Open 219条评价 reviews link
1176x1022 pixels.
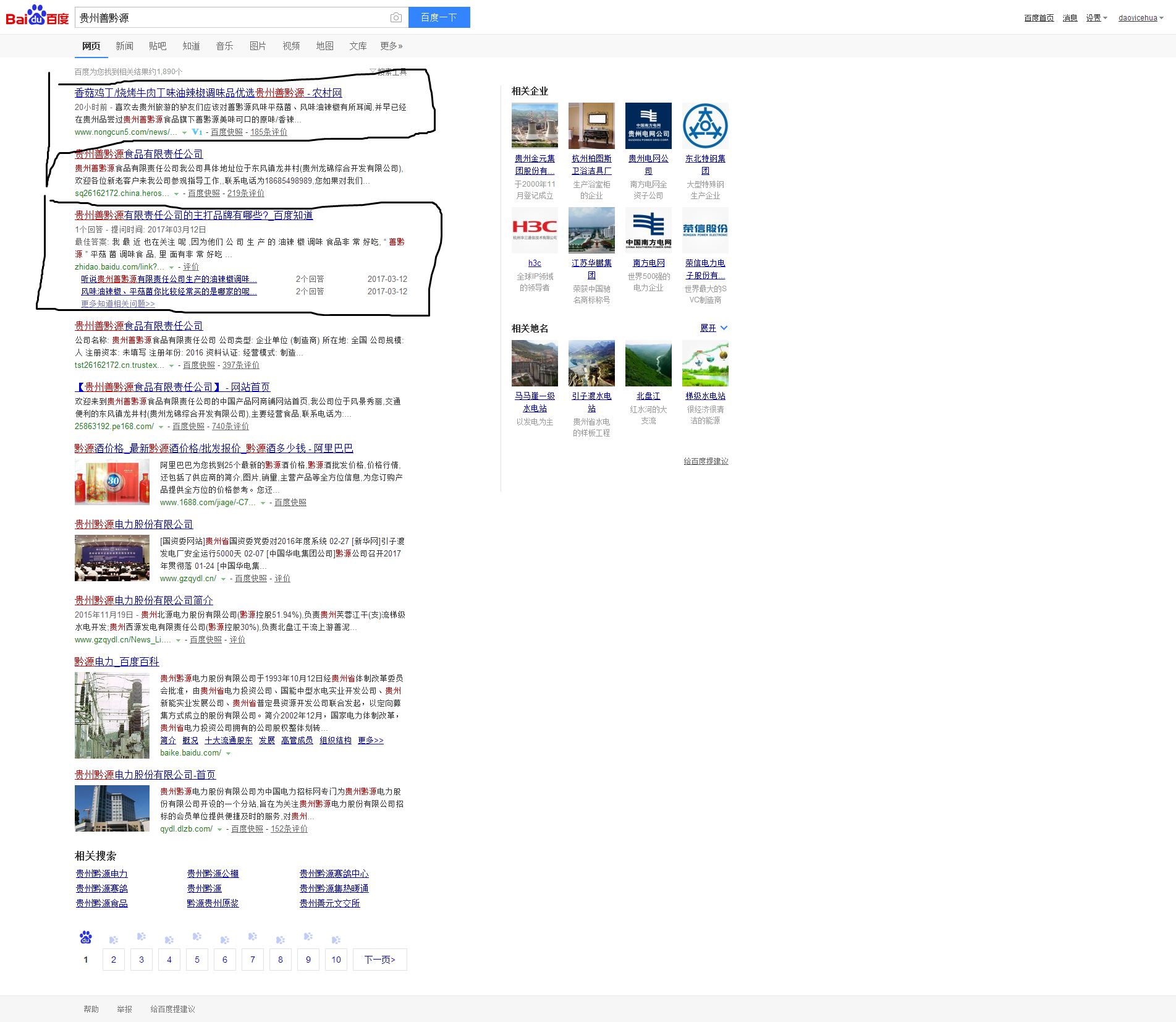tap(246, 194)
